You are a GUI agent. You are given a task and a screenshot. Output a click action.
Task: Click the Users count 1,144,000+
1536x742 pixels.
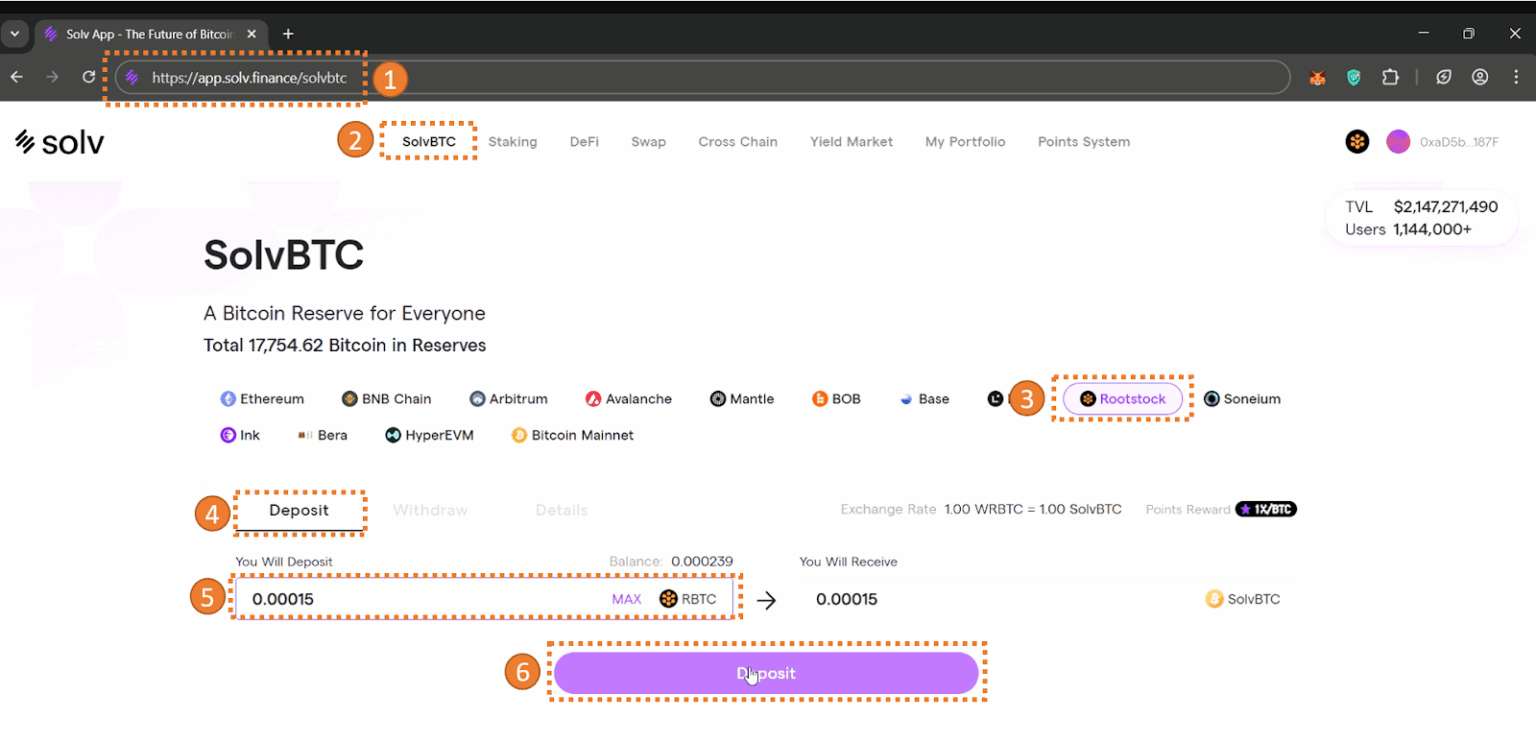pos(1432,229)
